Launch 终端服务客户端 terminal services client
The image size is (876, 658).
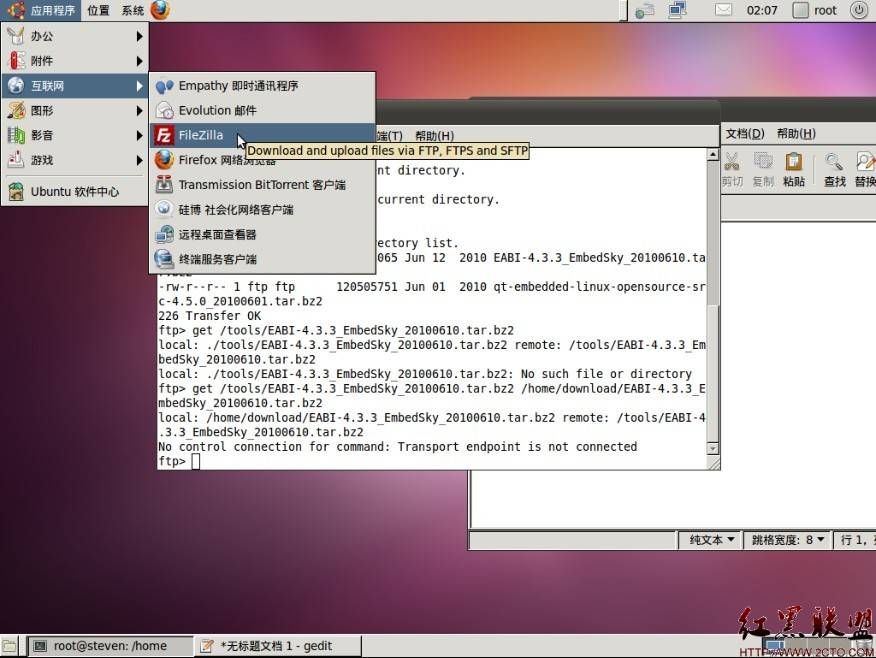tap(263, 259)
